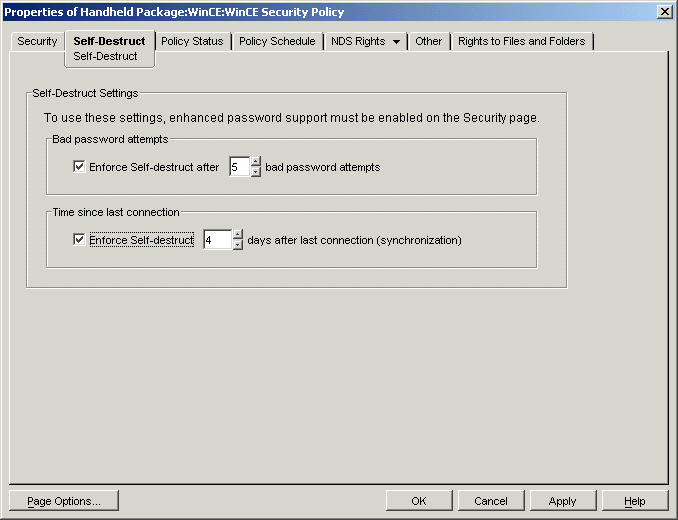Click the OK button
This screenshot has height=520, width=678.
(419, 501)
